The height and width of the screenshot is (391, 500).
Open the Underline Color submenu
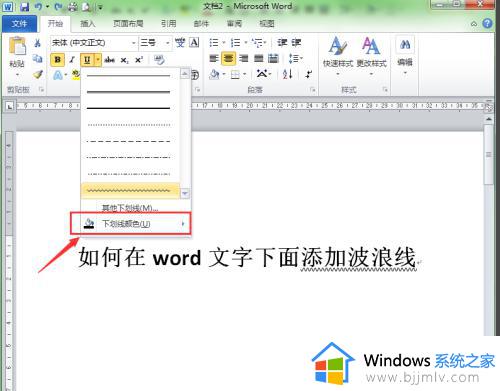(x=136, y=223)
